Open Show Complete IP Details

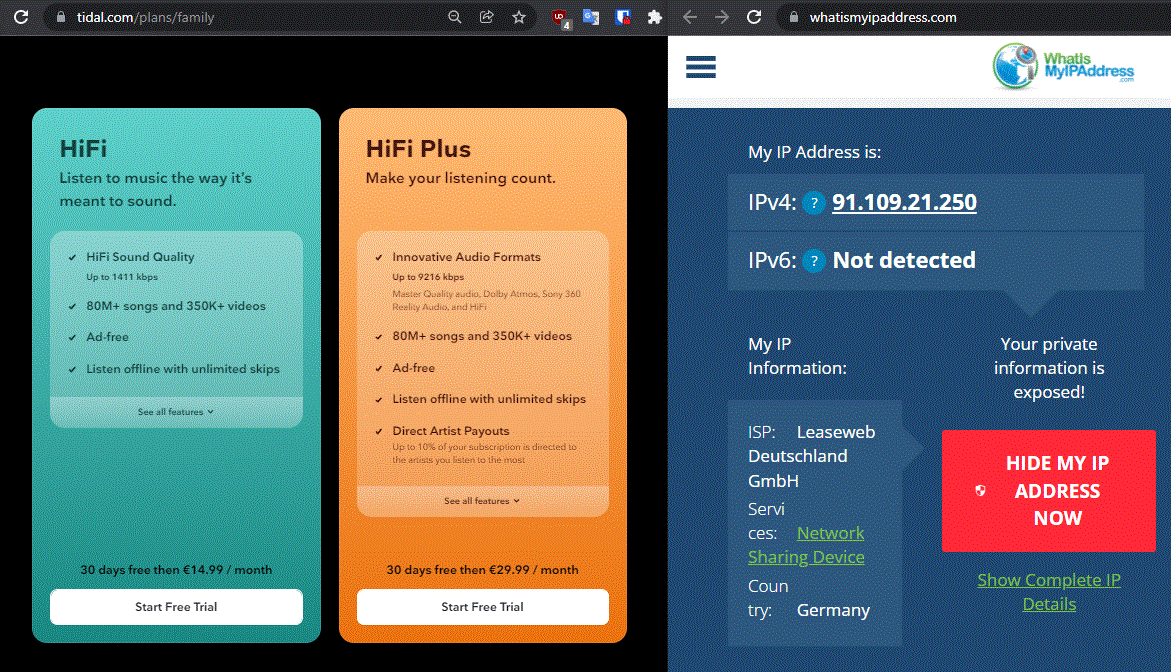1049,592
